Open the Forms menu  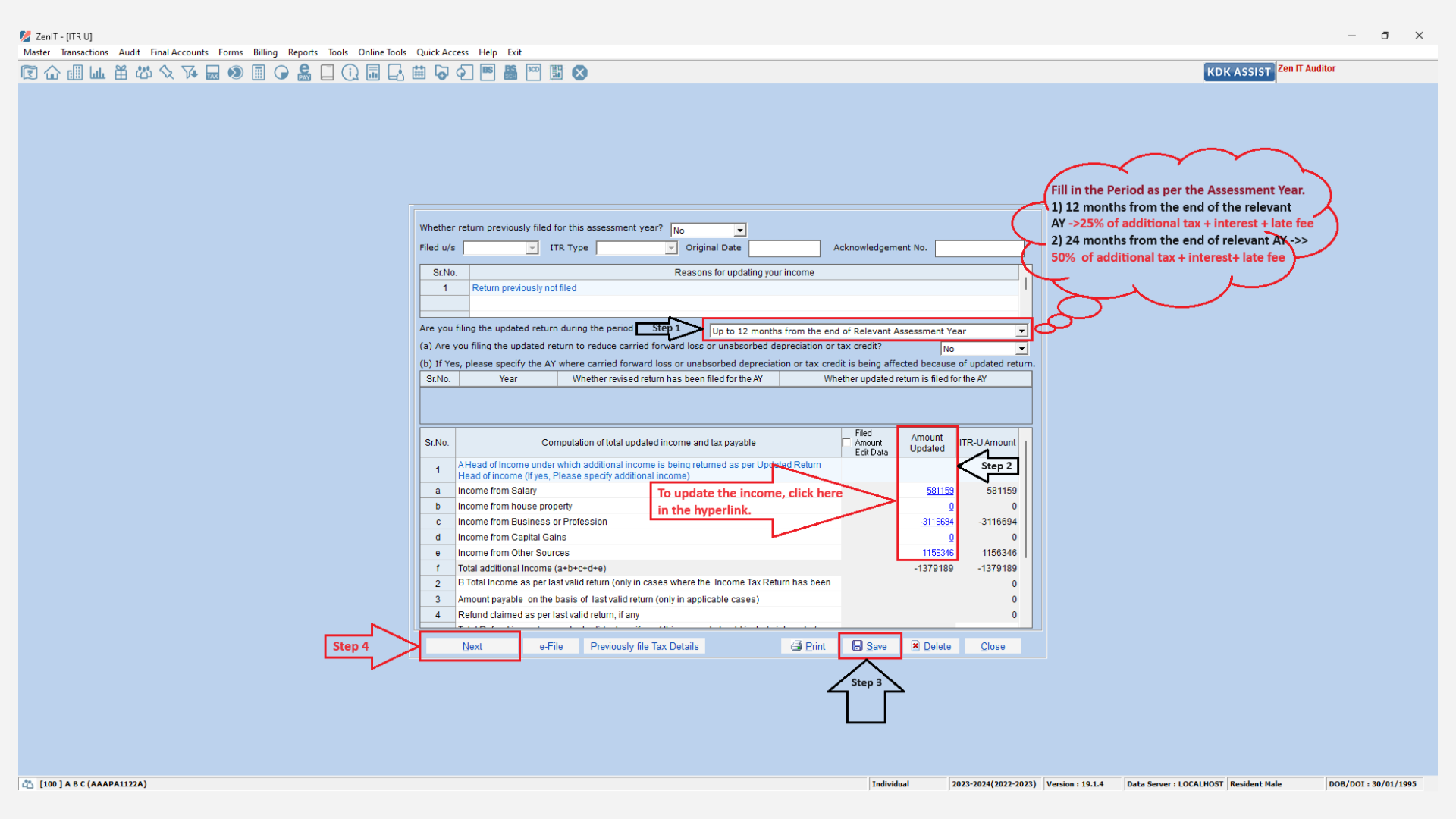(231, 52)
